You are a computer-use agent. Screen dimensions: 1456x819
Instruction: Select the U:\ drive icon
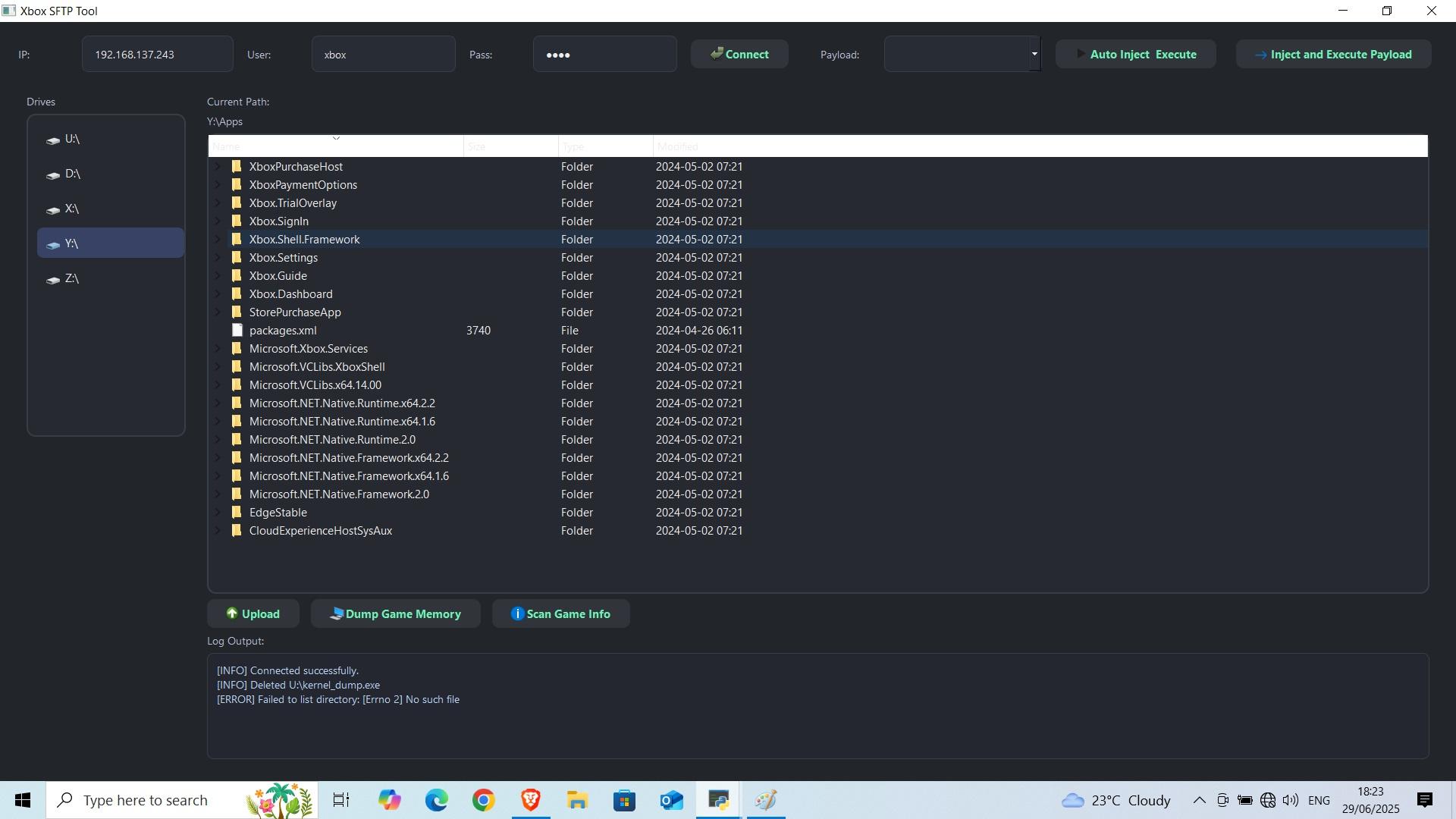[x=53, y=140]
